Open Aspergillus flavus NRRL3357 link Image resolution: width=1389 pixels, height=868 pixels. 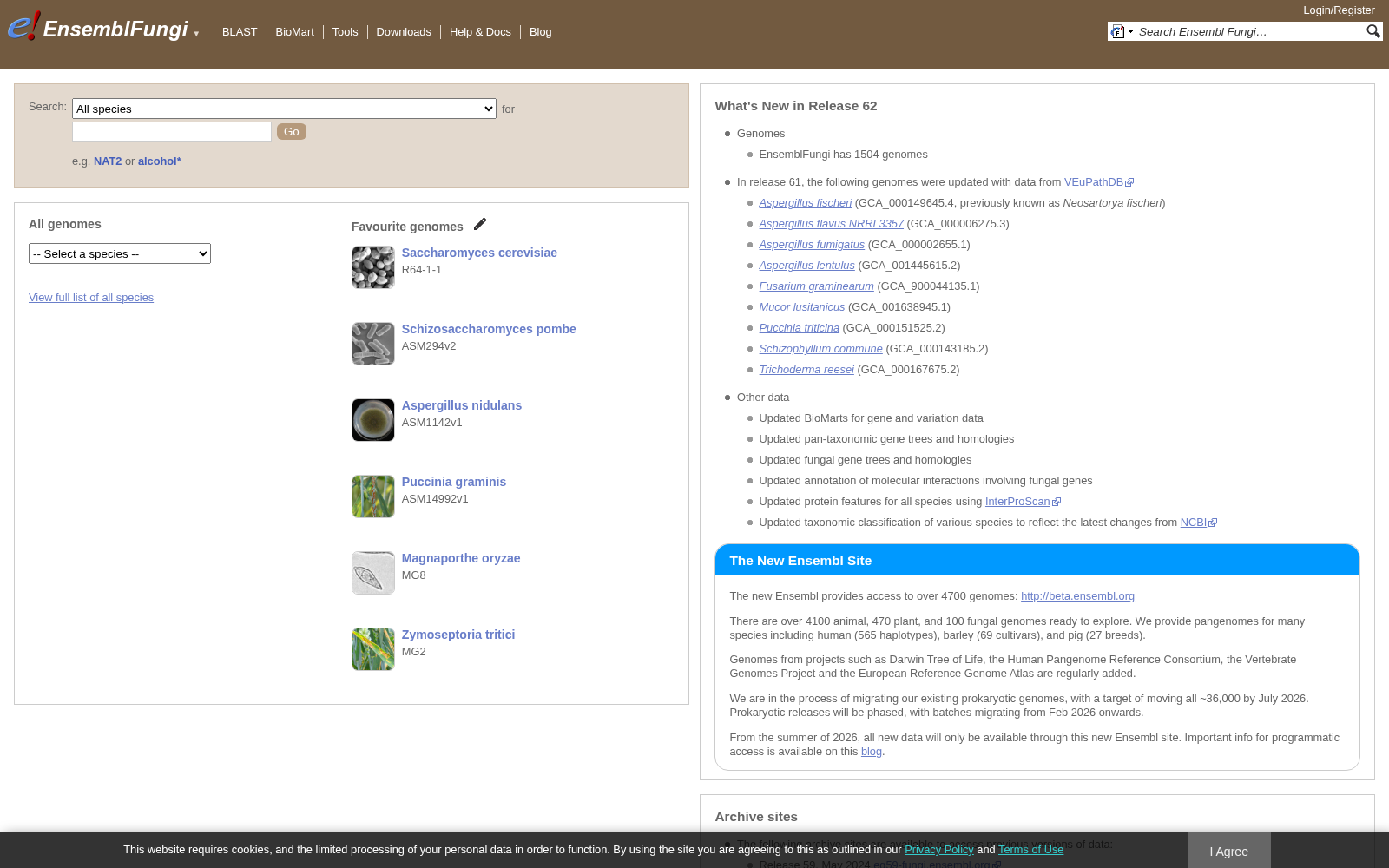832,224
